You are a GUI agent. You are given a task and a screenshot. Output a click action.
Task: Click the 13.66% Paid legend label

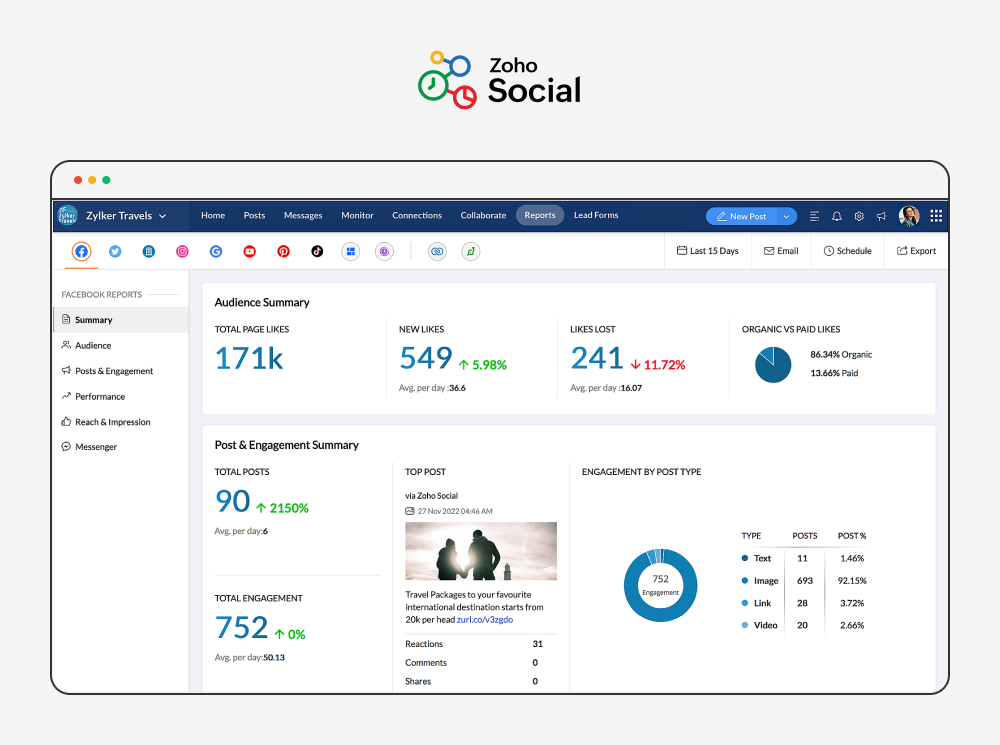[x=834, y=373]
